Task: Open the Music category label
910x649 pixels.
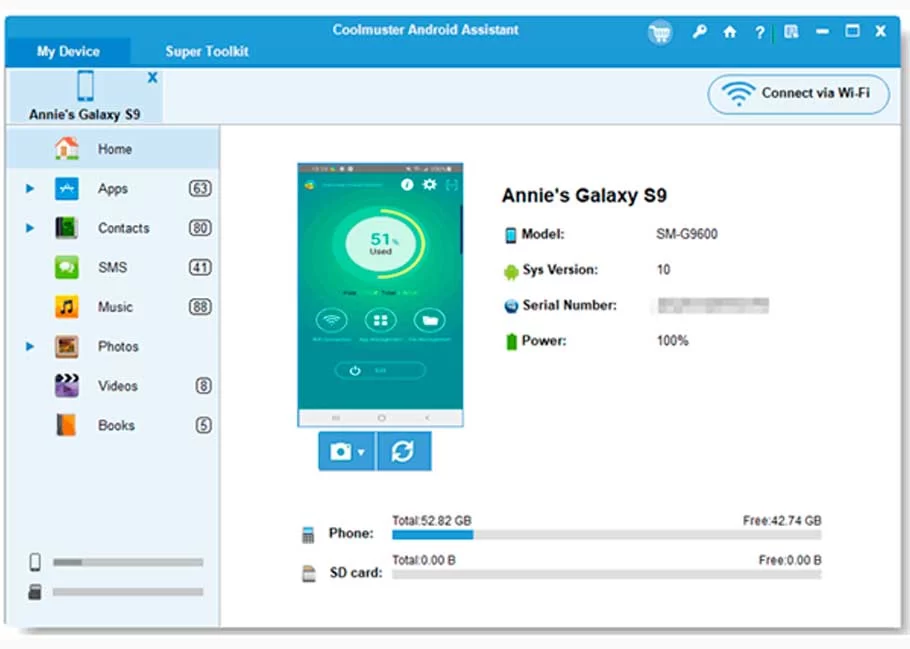Action: pyautogui.click(x=115, y=307)
